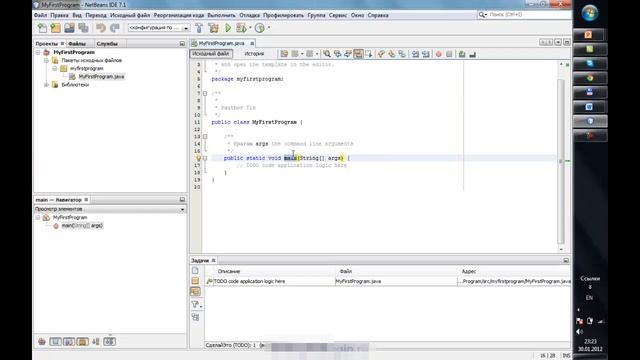
Task: Select MyFirstProgram.java in Projects tree
Action: coord(101,77)
